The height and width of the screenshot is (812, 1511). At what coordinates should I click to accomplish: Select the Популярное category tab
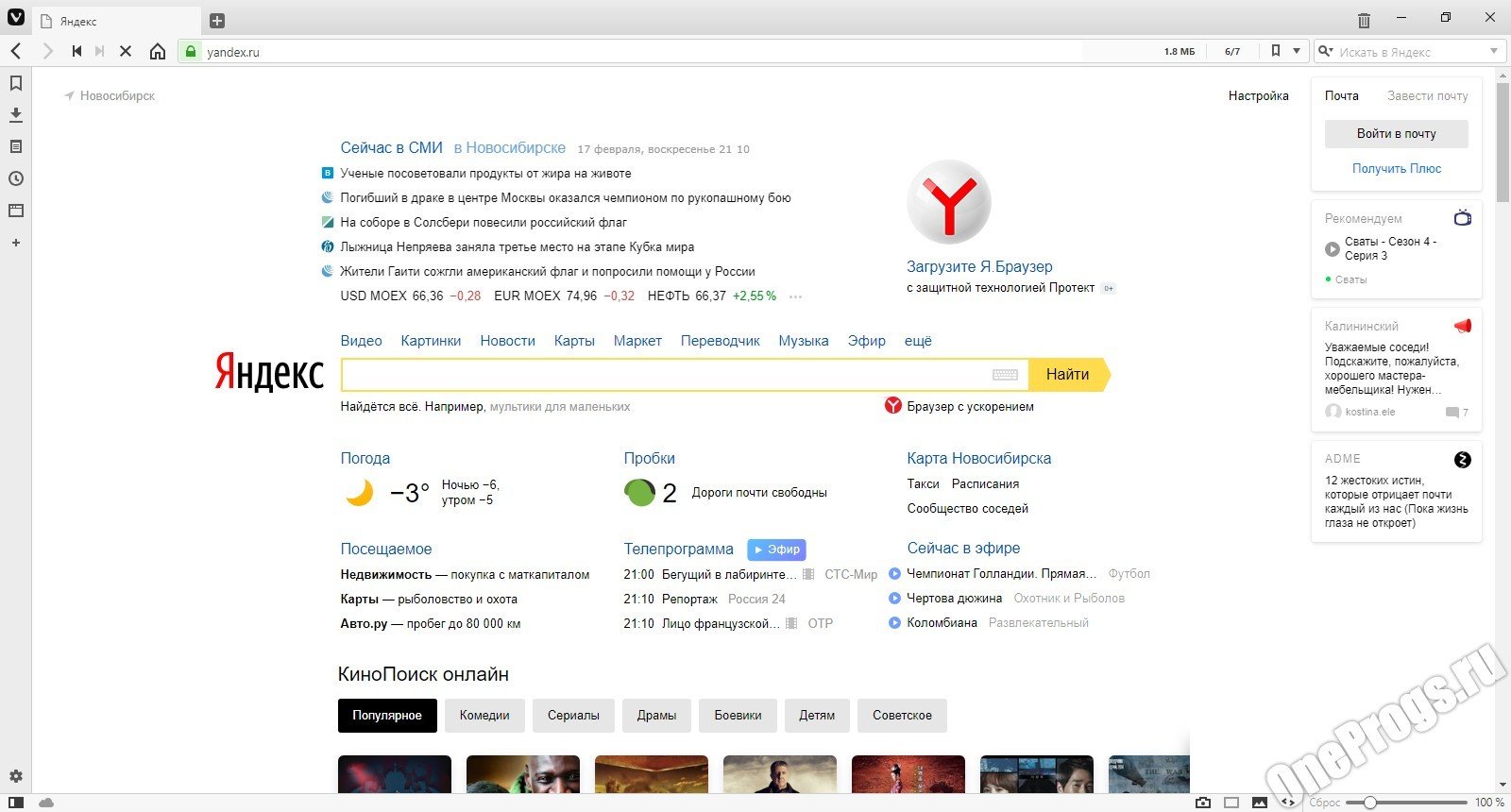[x=387, y=716]
